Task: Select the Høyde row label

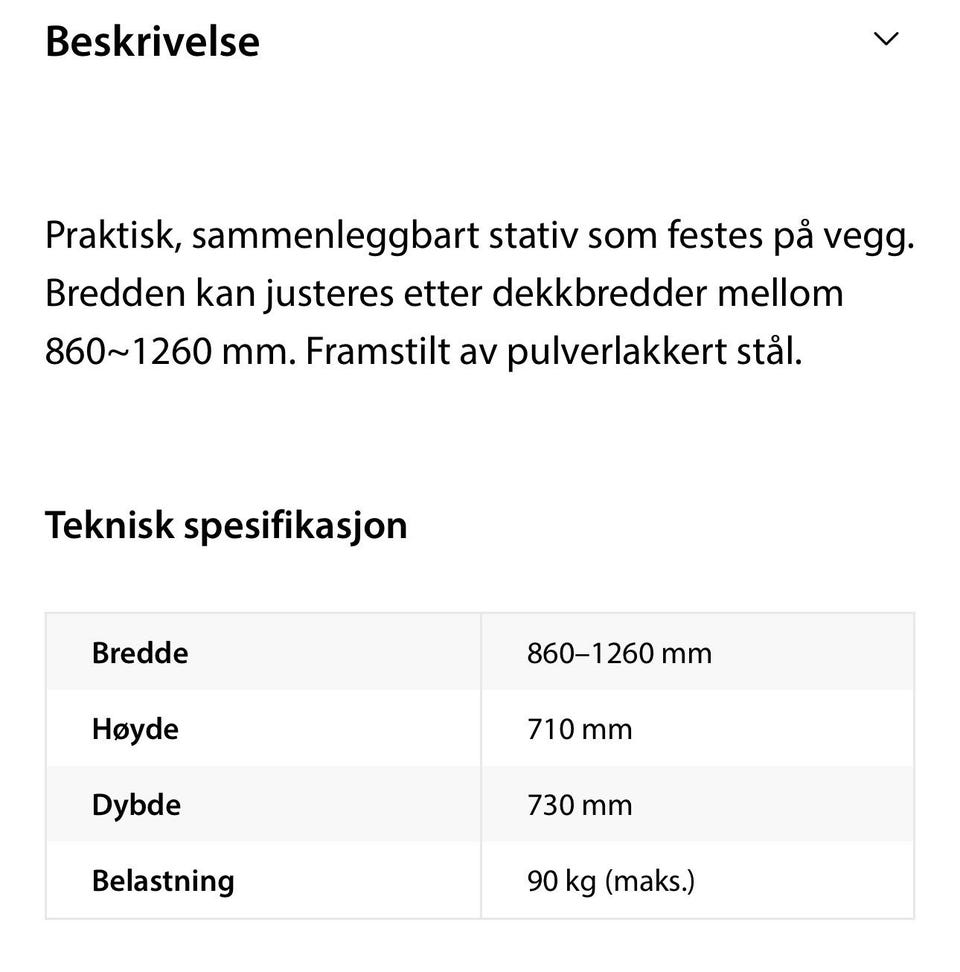Action: (x=135, y=729)
